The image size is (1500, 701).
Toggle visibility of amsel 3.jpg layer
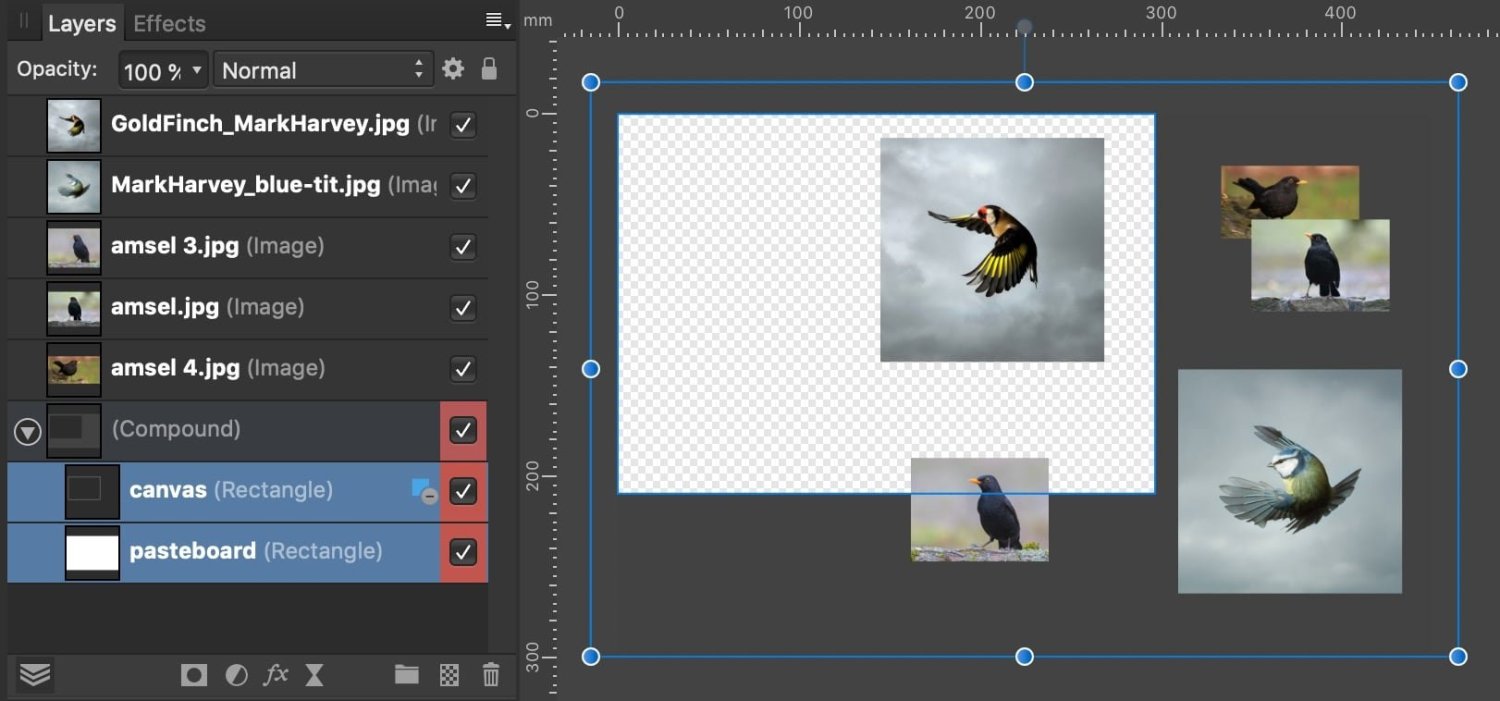tap(463, 246)
